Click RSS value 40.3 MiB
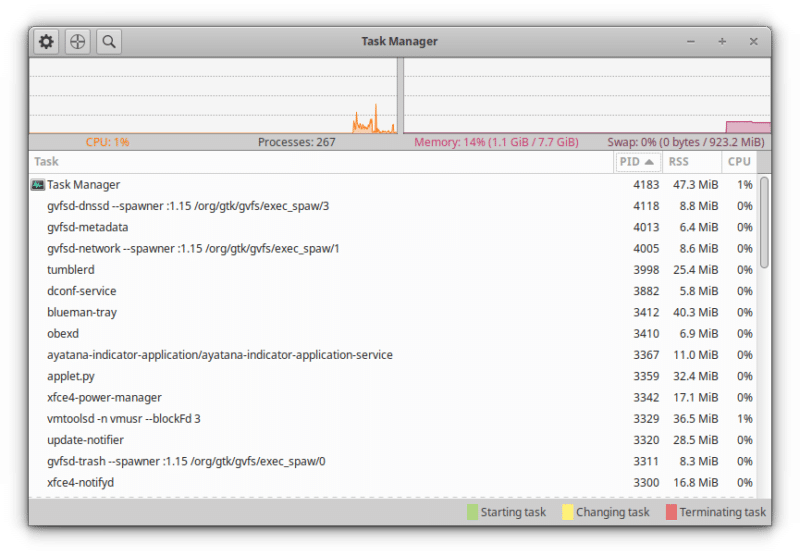 [695, 312]
